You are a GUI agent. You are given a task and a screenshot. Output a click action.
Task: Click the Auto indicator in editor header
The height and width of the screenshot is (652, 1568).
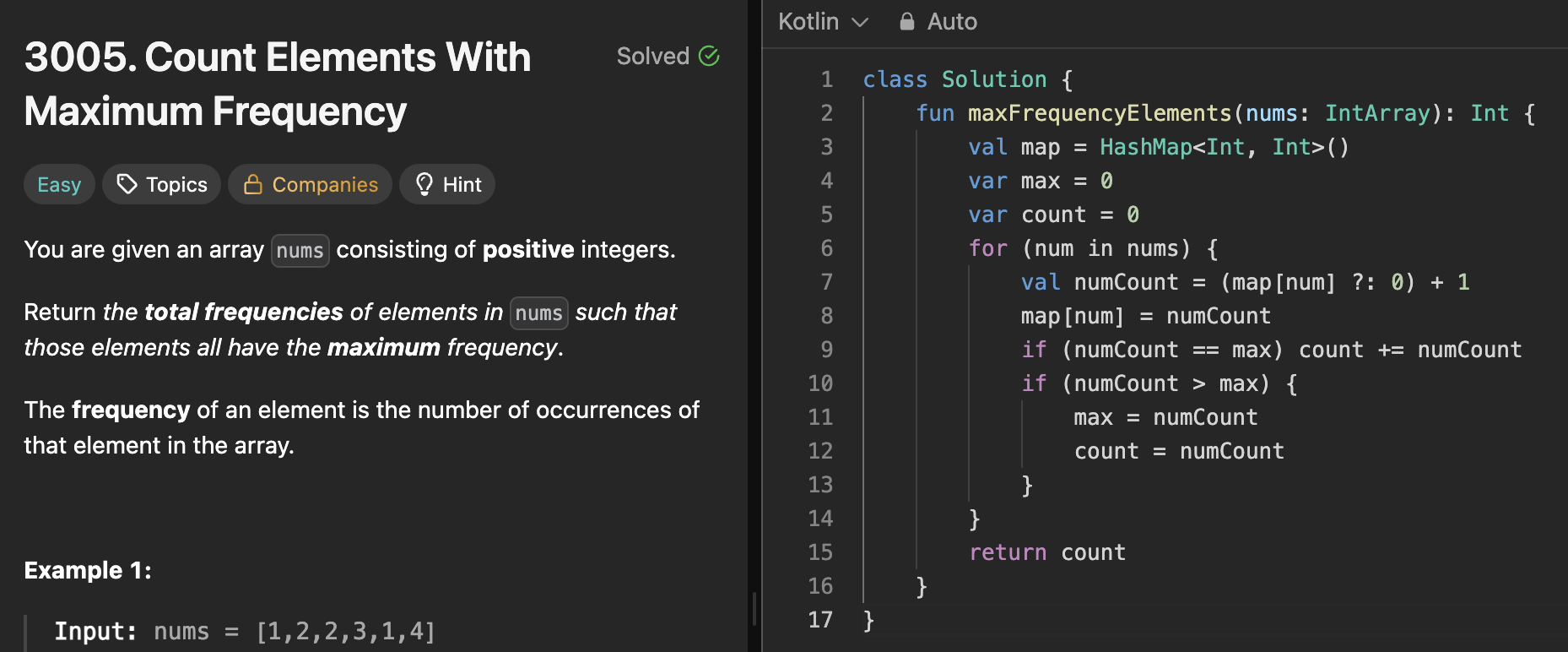coord(951,22)
